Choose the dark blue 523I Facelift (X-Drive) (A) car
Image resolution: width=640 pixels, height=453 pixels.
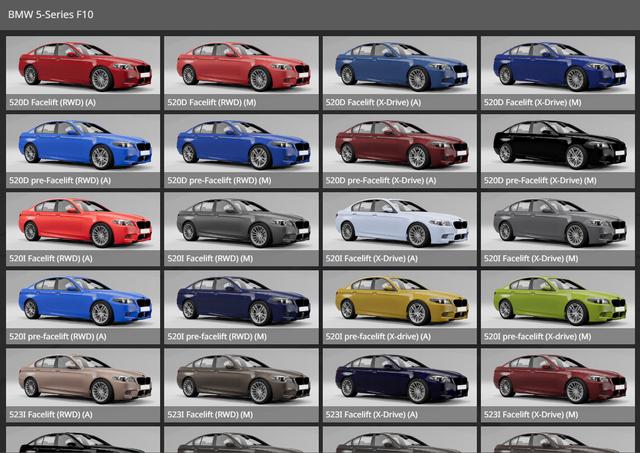pos(400,377)
